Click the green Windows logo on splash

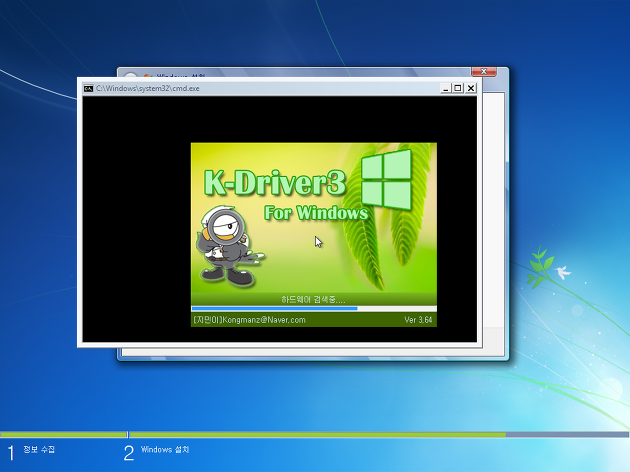click(x=386, y=180)
